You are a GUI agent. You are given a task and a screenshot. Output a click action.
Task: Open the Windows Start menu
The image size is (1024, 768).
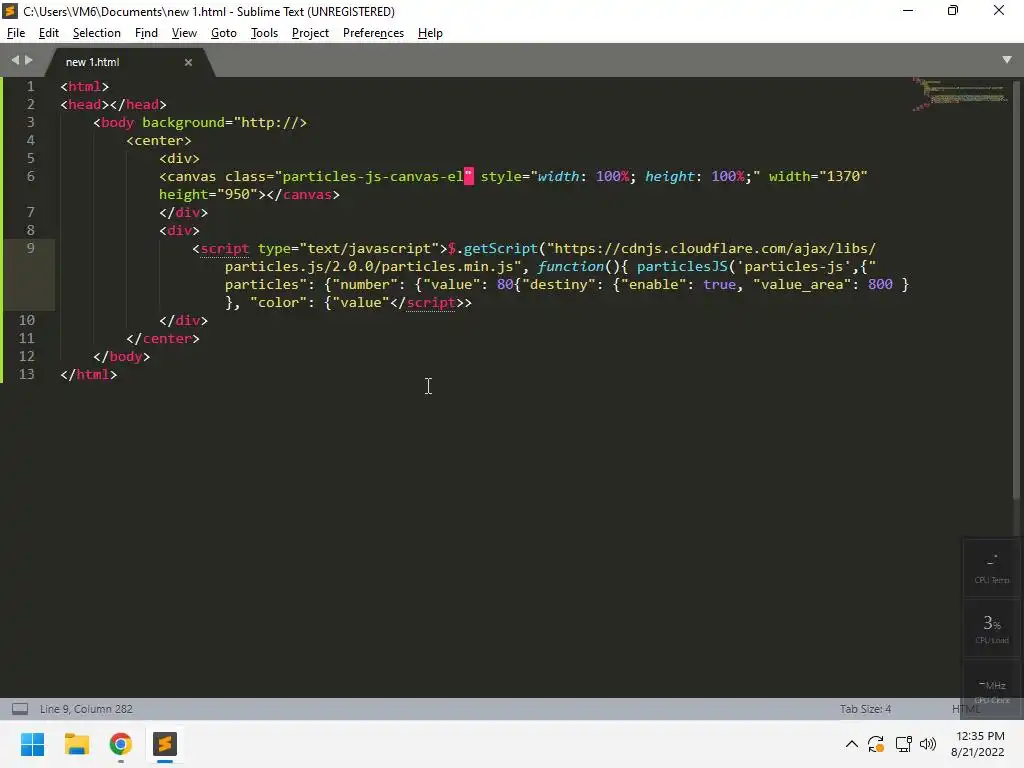pyautogui.click(x=33, y=744)
